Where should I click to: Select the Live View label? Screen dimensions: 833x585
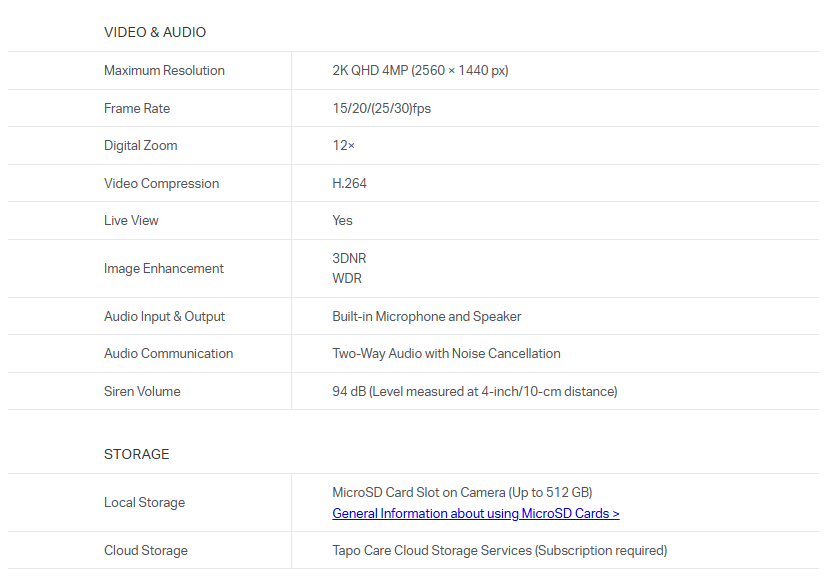pos(131,221)
